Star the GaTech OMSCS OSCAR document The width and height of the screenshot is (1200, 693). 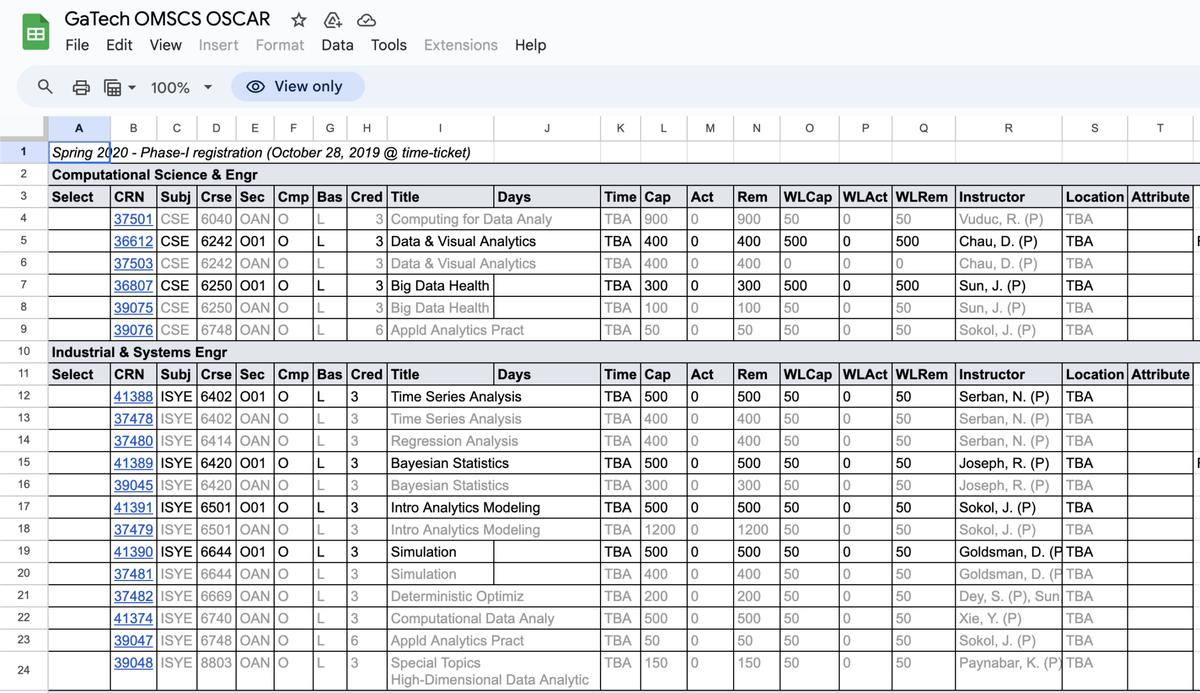298,20
